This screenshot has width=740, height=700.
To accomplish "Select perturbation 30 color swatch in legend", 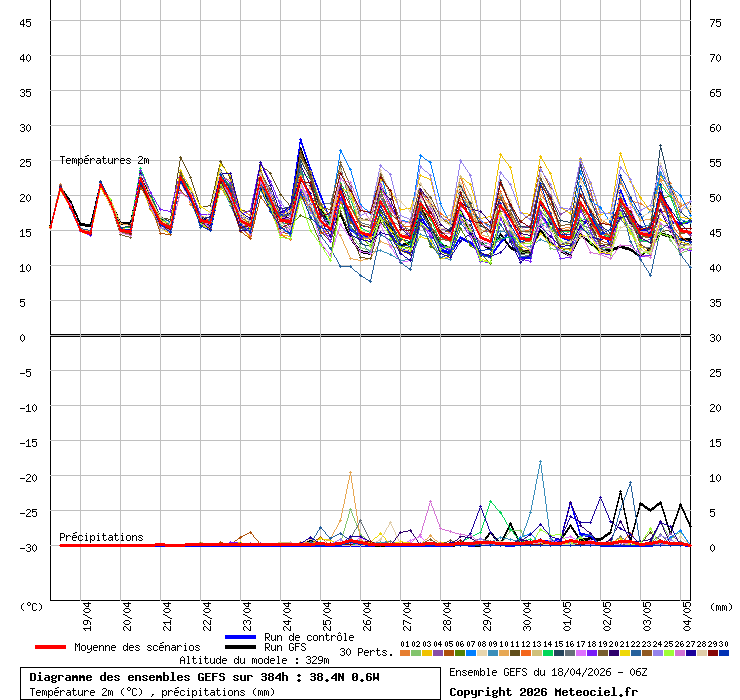I will click(x=723, y=653).
